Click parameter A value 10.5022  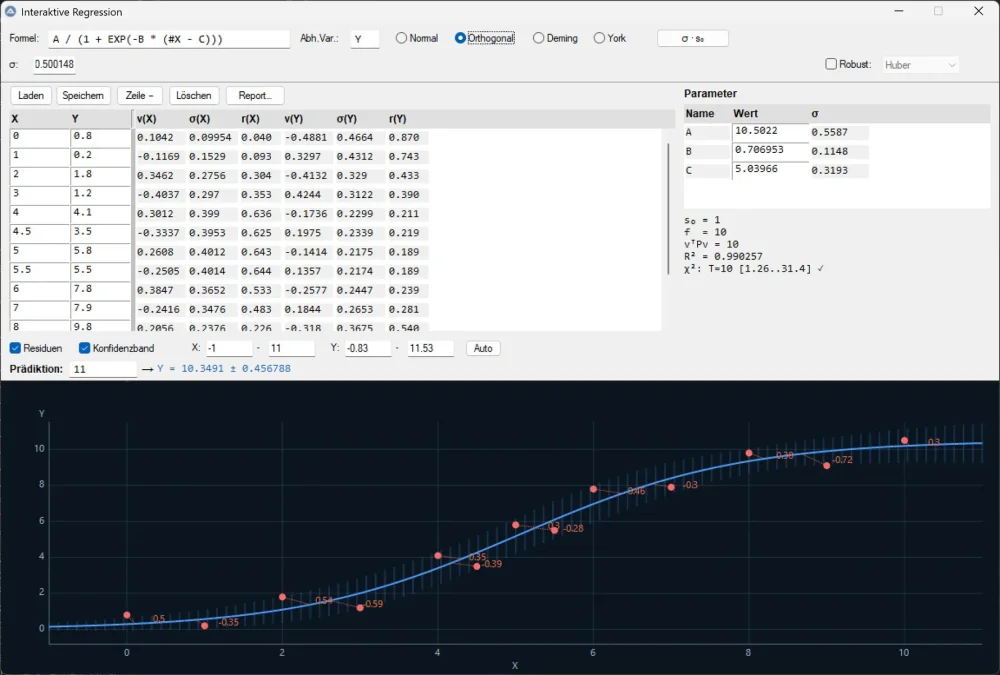[770, 131]
